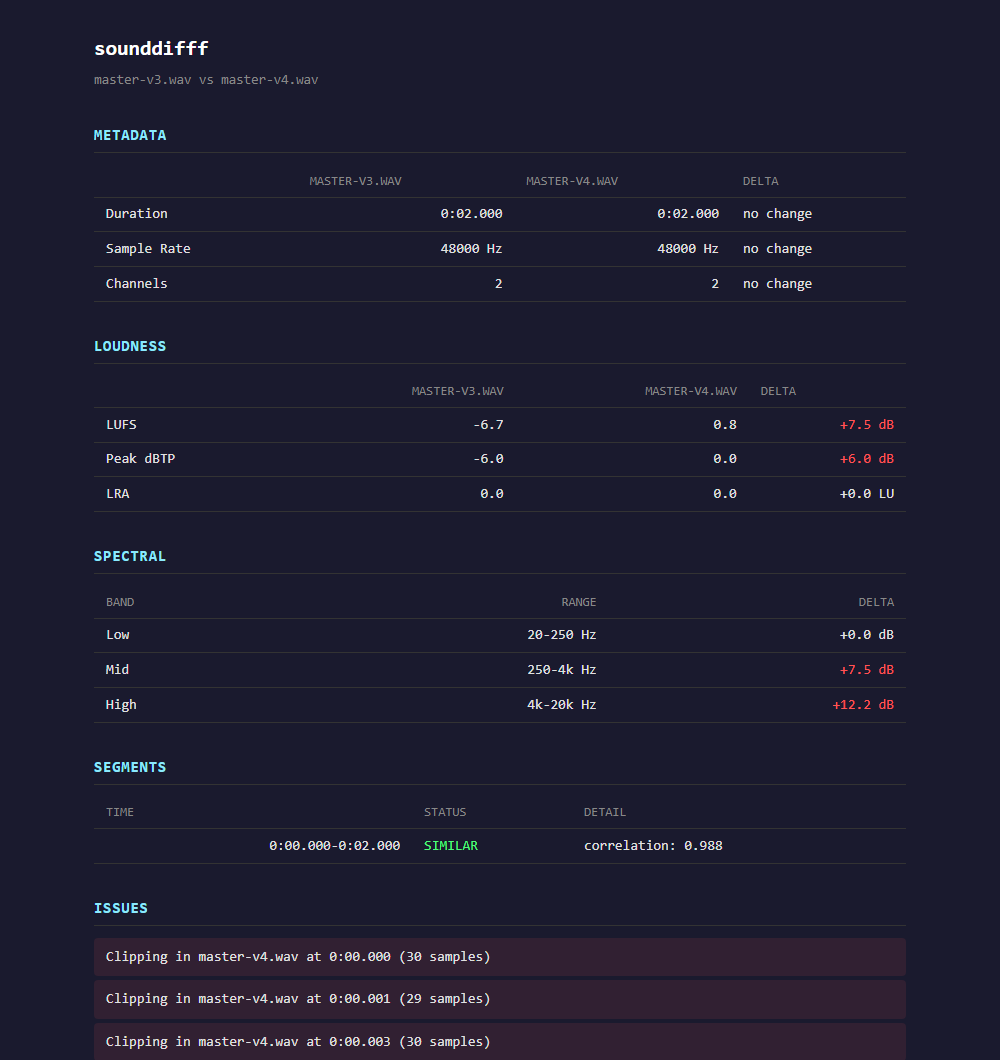Click the 250-4k Hz range cell

(x=562, y=669)
